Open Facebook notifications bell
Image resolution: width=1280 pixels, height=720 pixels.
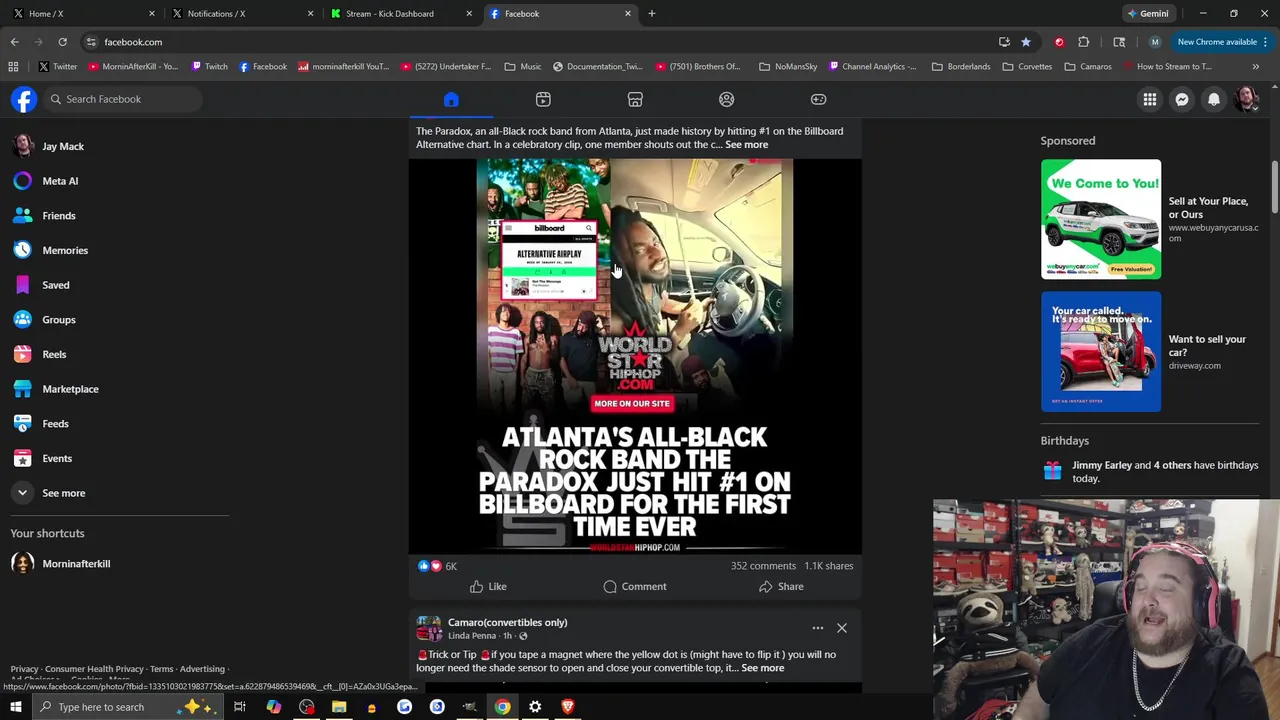(x=1214, y=99)
